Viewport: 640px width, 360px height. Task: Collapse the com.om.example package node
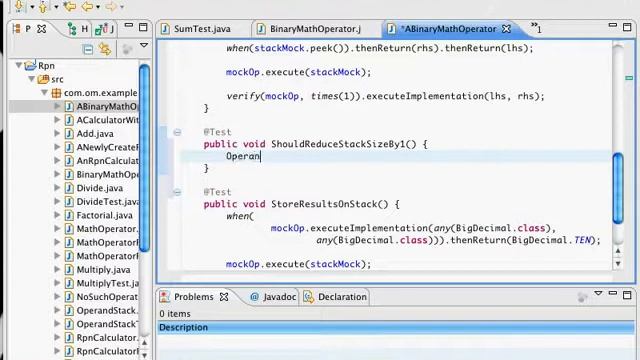click(44, 93)
